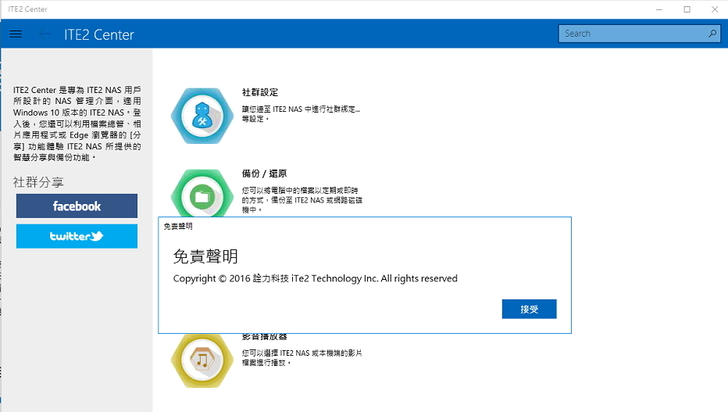This screenshot has height=412, width=728.
Task: Maximize the ITE2 Center window
Action: pos(687,9)
